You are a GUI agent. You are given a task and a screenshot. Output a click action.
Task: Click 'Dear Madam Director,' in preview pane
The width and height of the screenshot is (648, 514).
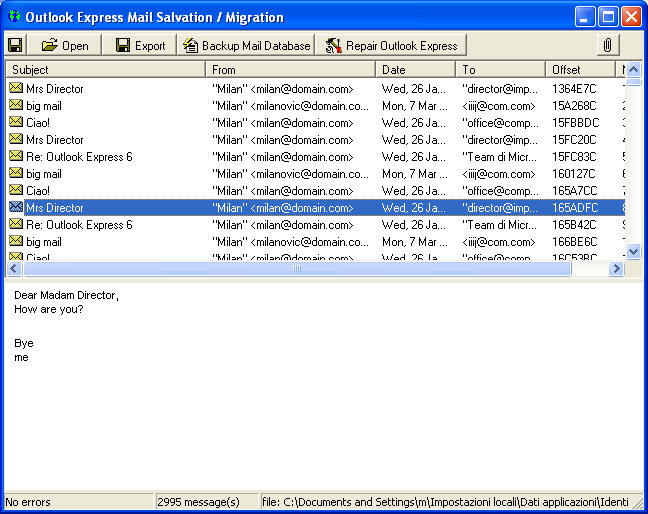tap(66, 295)
